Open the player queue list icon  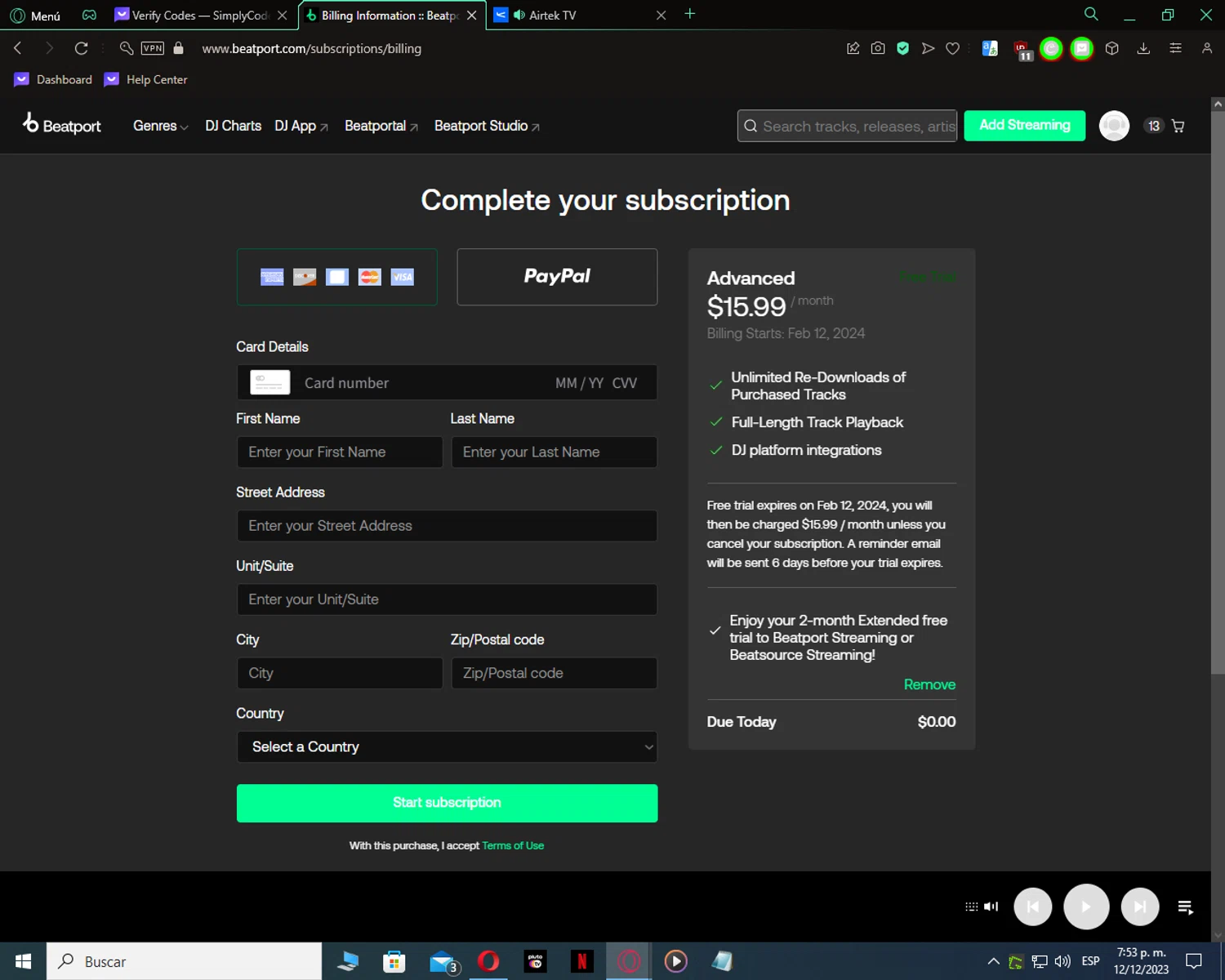pos(1186,906)
